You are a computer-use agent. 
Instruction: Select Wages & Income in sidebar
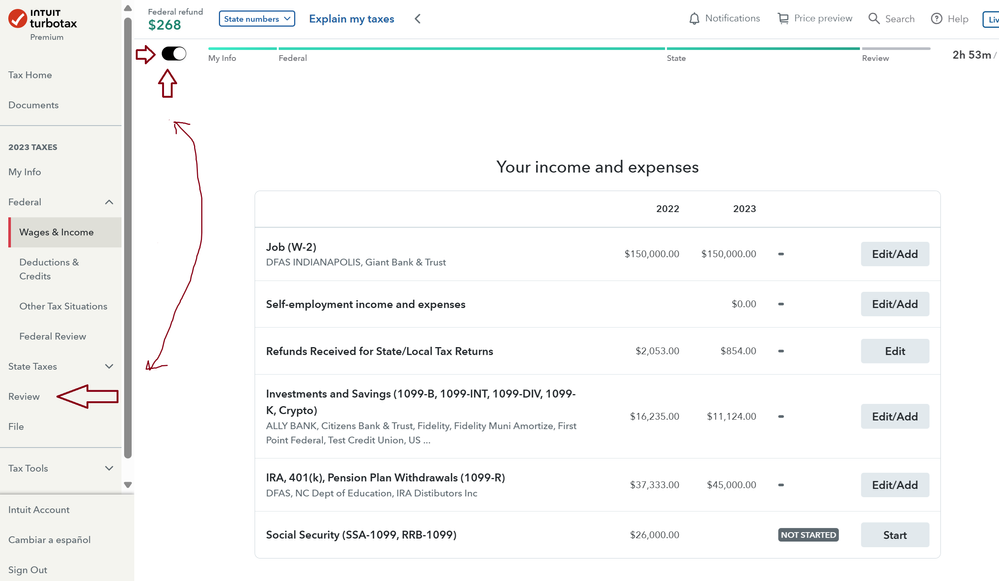pos(65,232)
